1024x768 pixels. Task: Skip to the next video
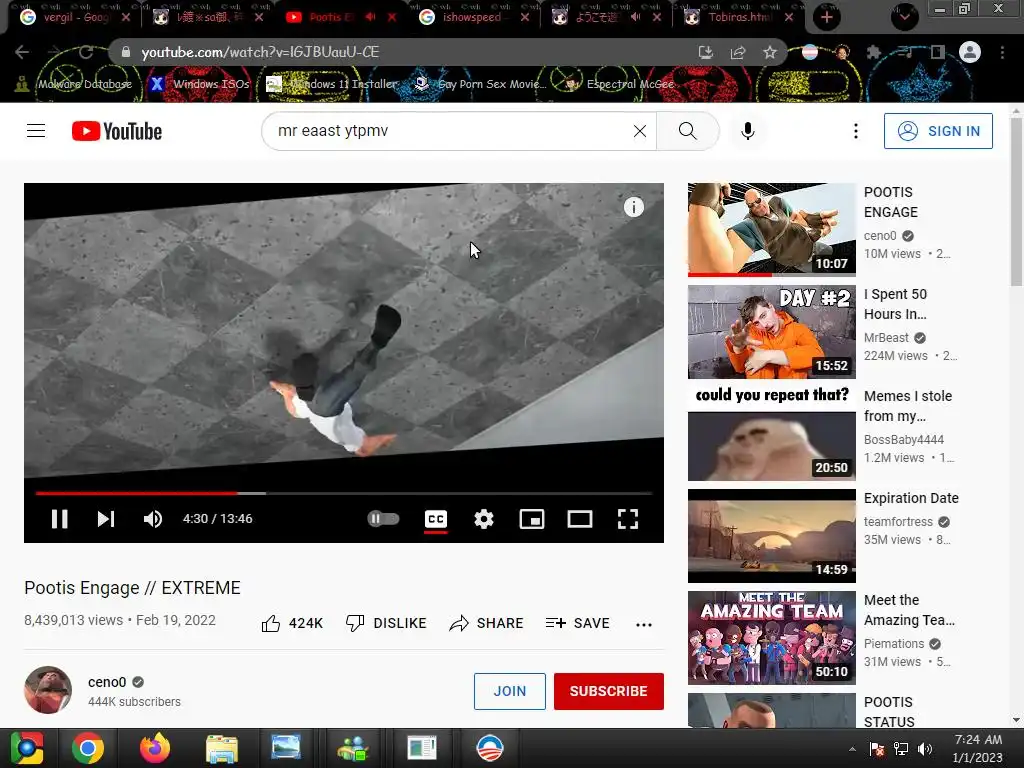coord(106,519)
